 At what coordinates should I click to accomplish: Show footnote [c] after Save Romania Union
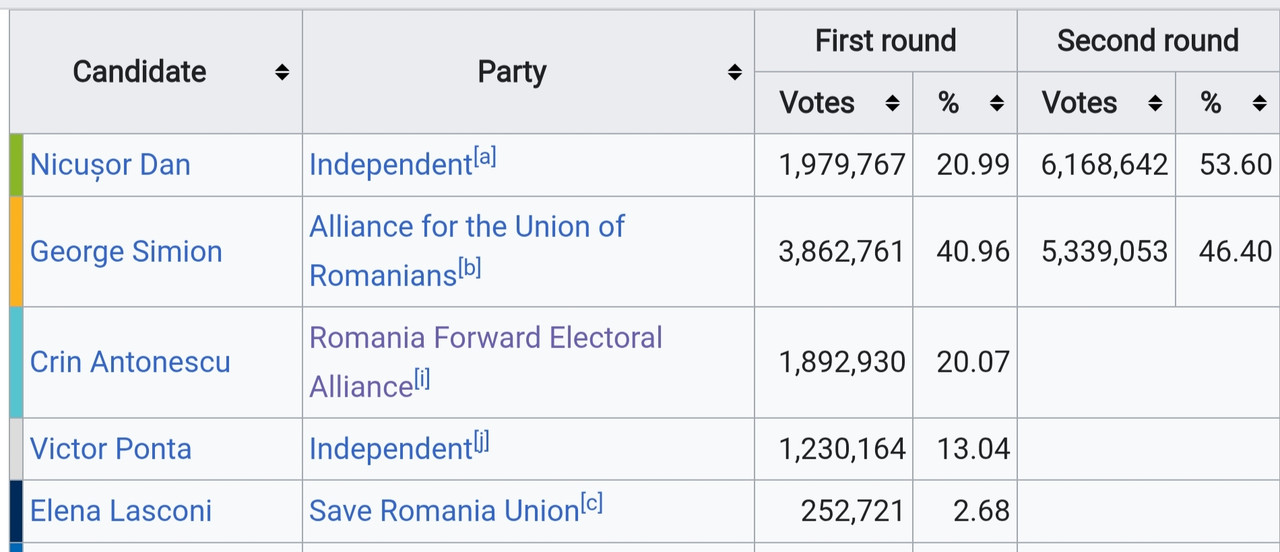(592, 503)
